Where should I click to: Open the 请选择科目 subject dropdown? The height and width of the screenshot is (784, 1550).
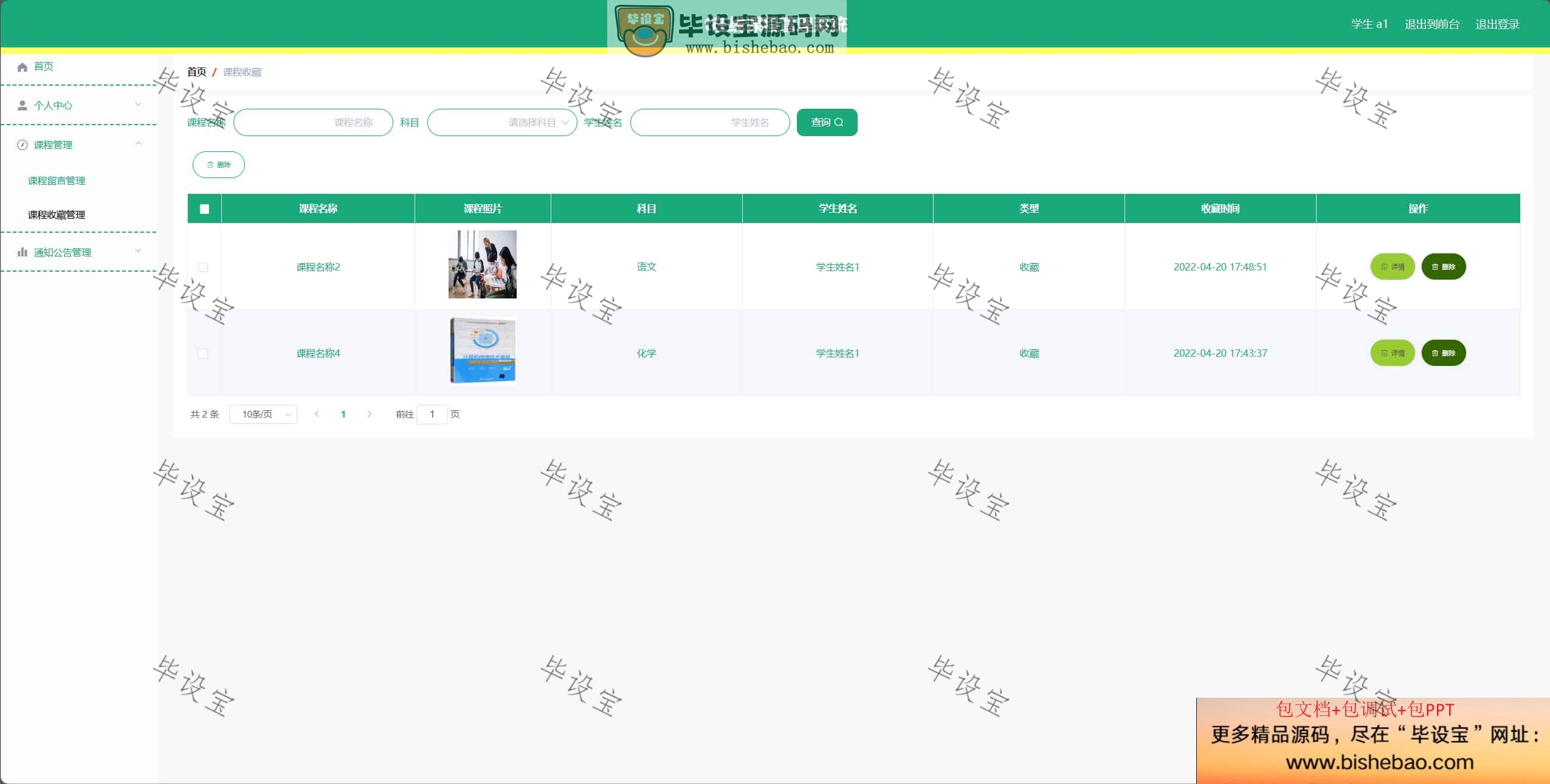(502, 123)
